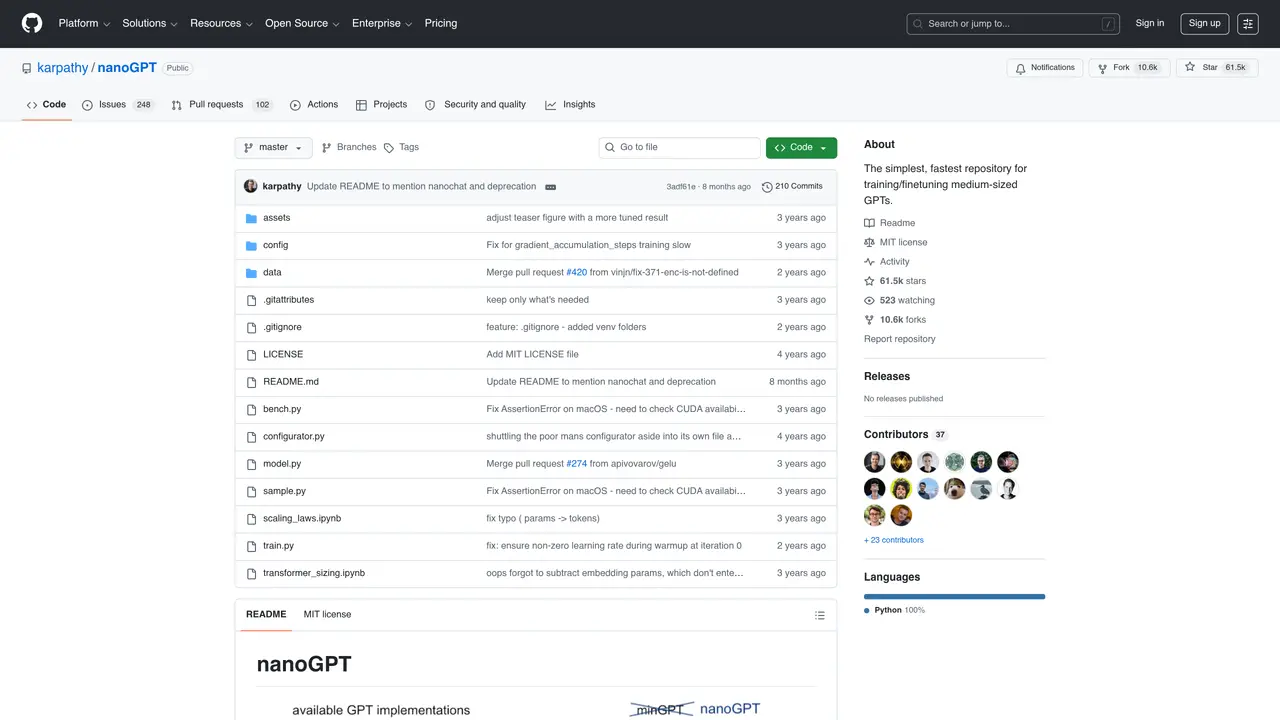Image resolution: width=1280 pixels, height=720 pixels.
Task: Click the Readme book icon in About
Action: pyautogui.click(x=870, y=223)
